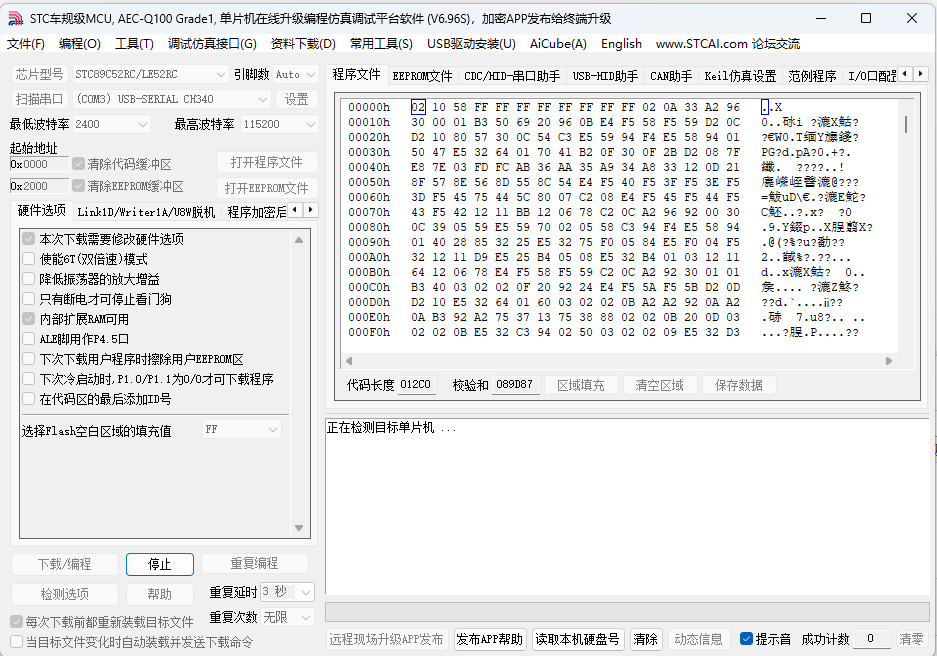
Task: Click 0x2000 EEPROM address field
Action: [39, 186]
